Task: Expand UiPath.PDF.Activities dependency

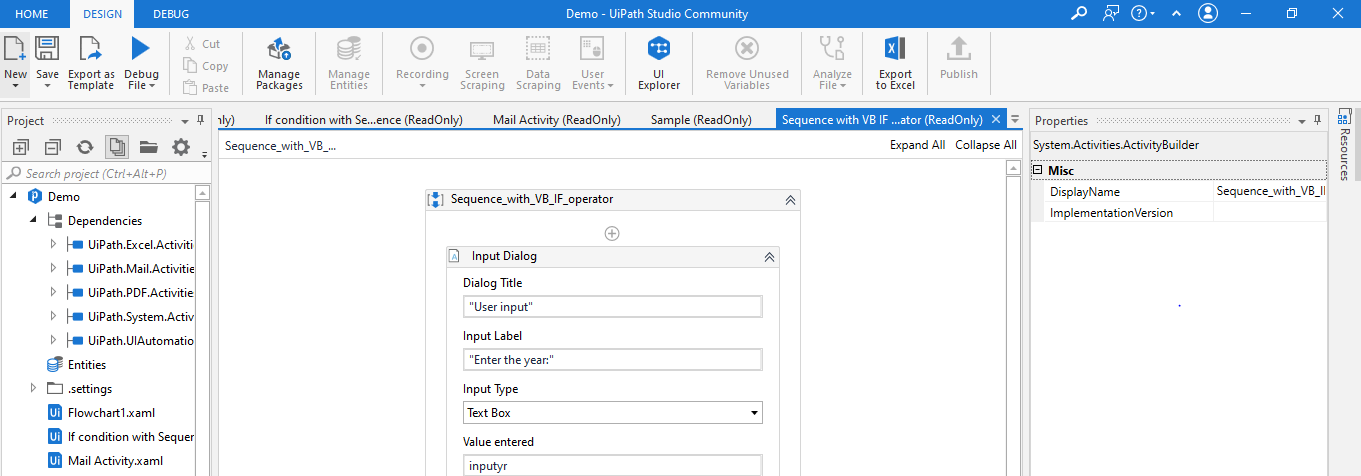Action: pos(54,293)
